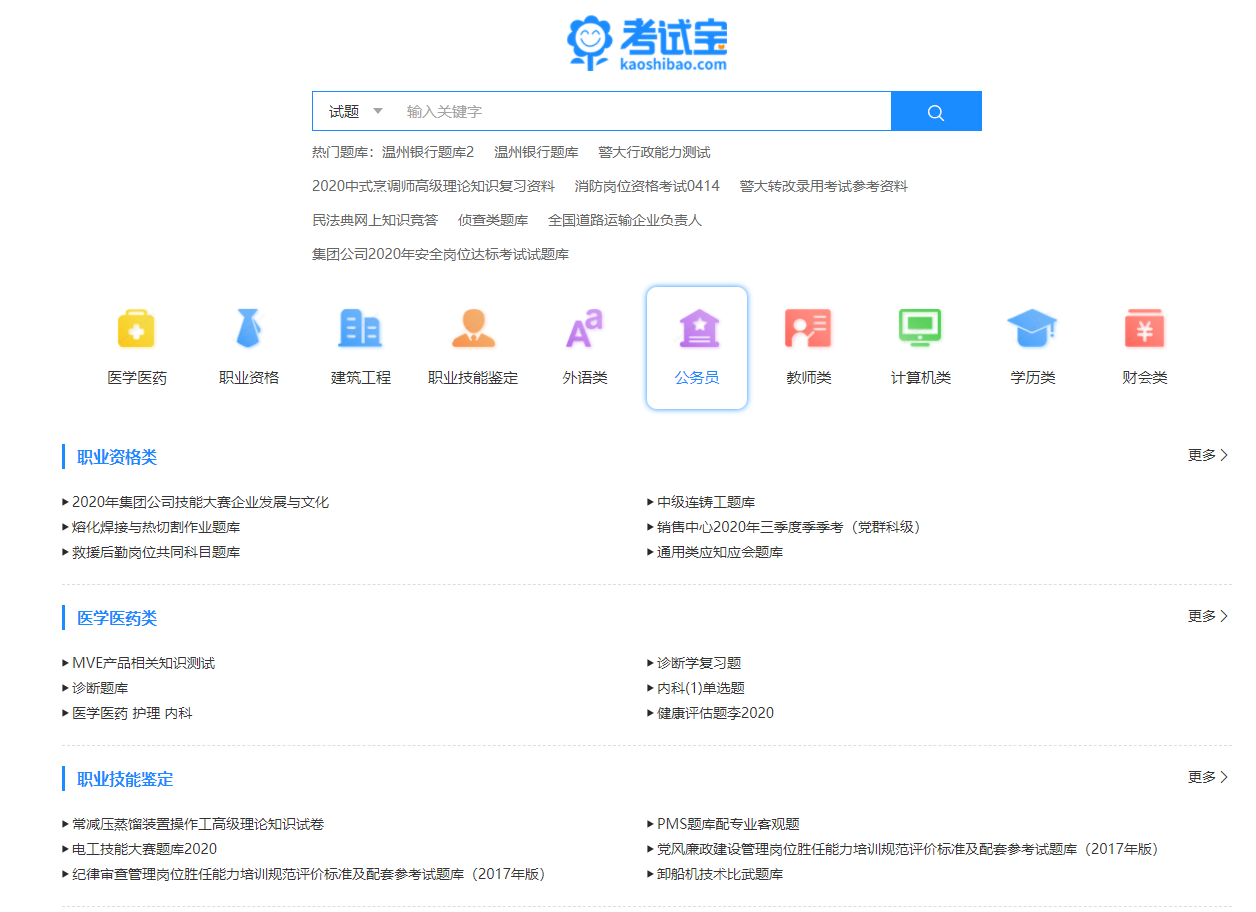Select the 医学医药 category icon
The width and height of the screenshot is (1256, 912).
[136, 328]
